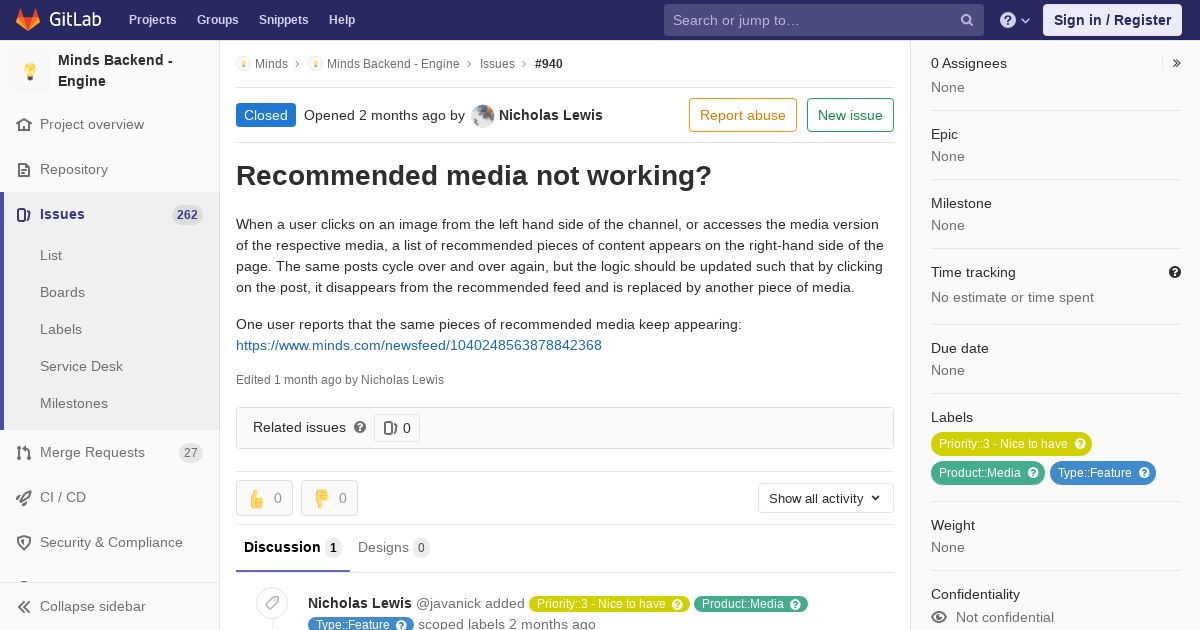Click the 27 merge requests badge
Screen dimensions: 1200x630
[x=190, y=453]
